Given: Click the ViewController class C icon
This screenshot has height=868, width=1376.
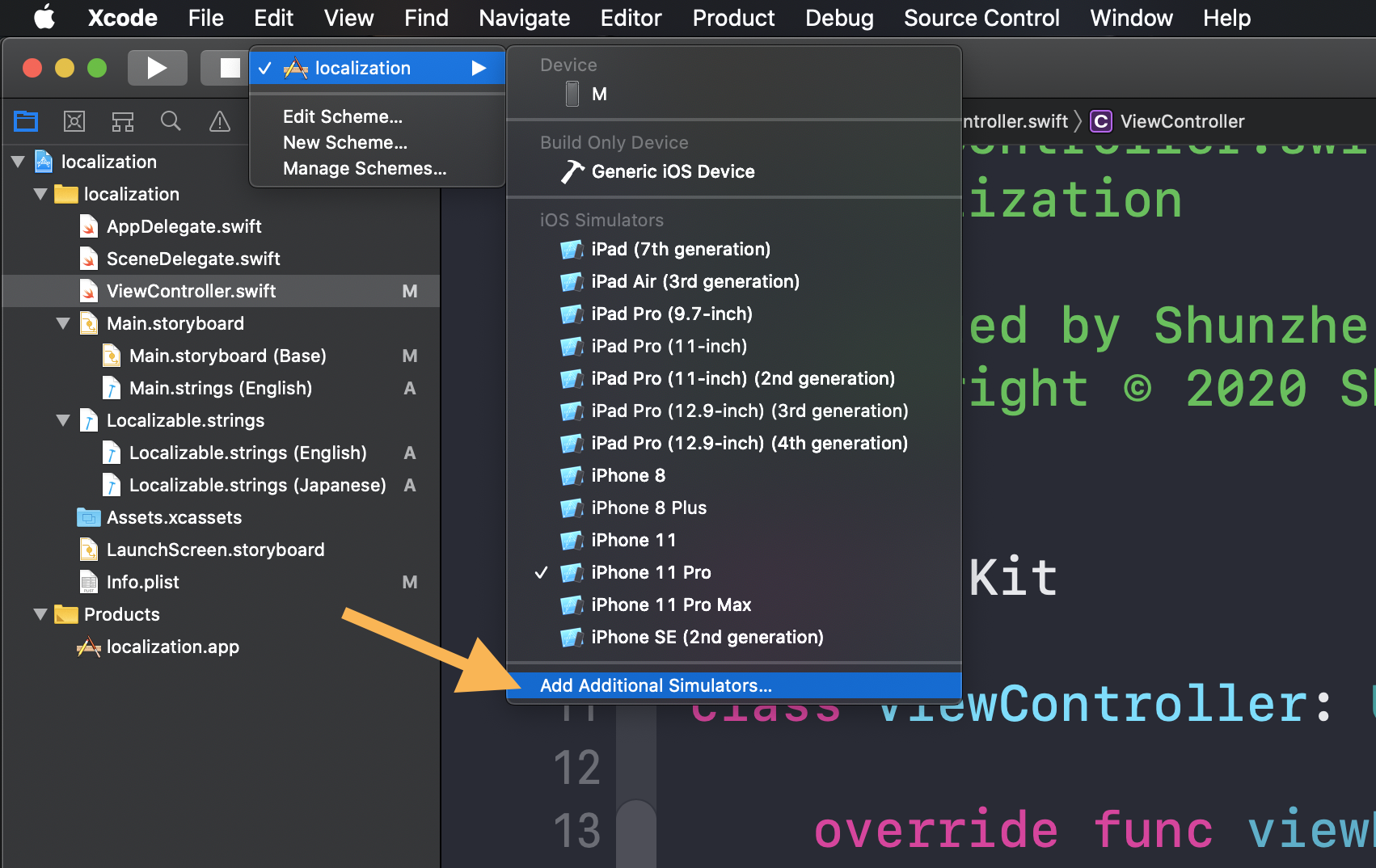Looking at the screenshot, I should tap(1100, 121).
